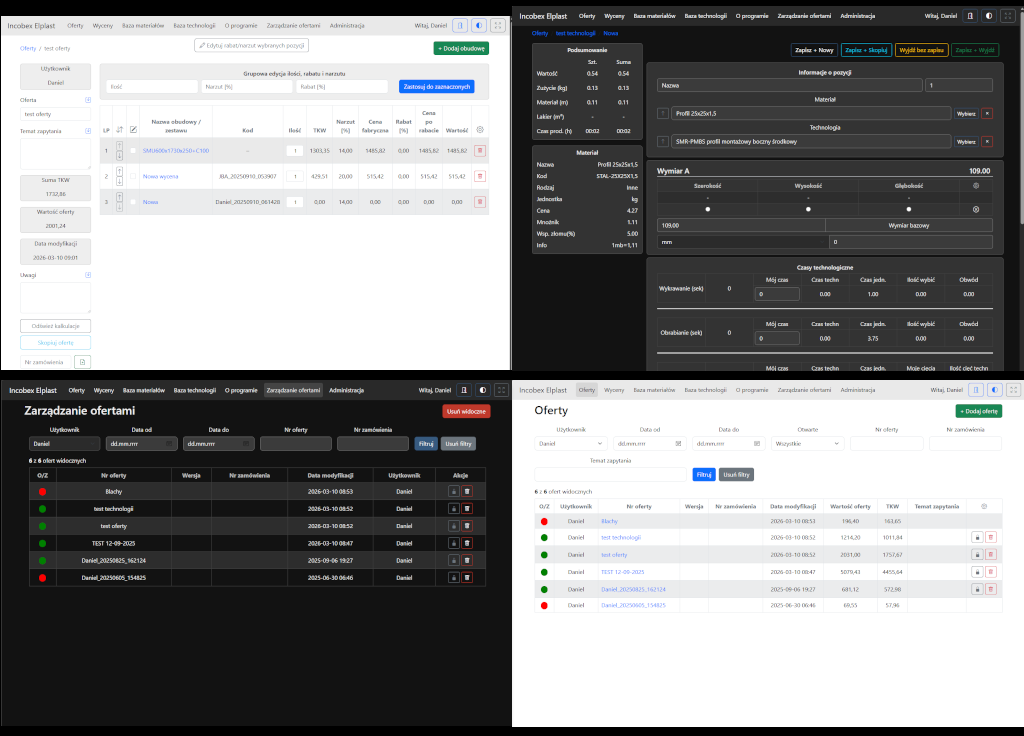Click the Rabat [%] group edit field

[x=342, y=87]
